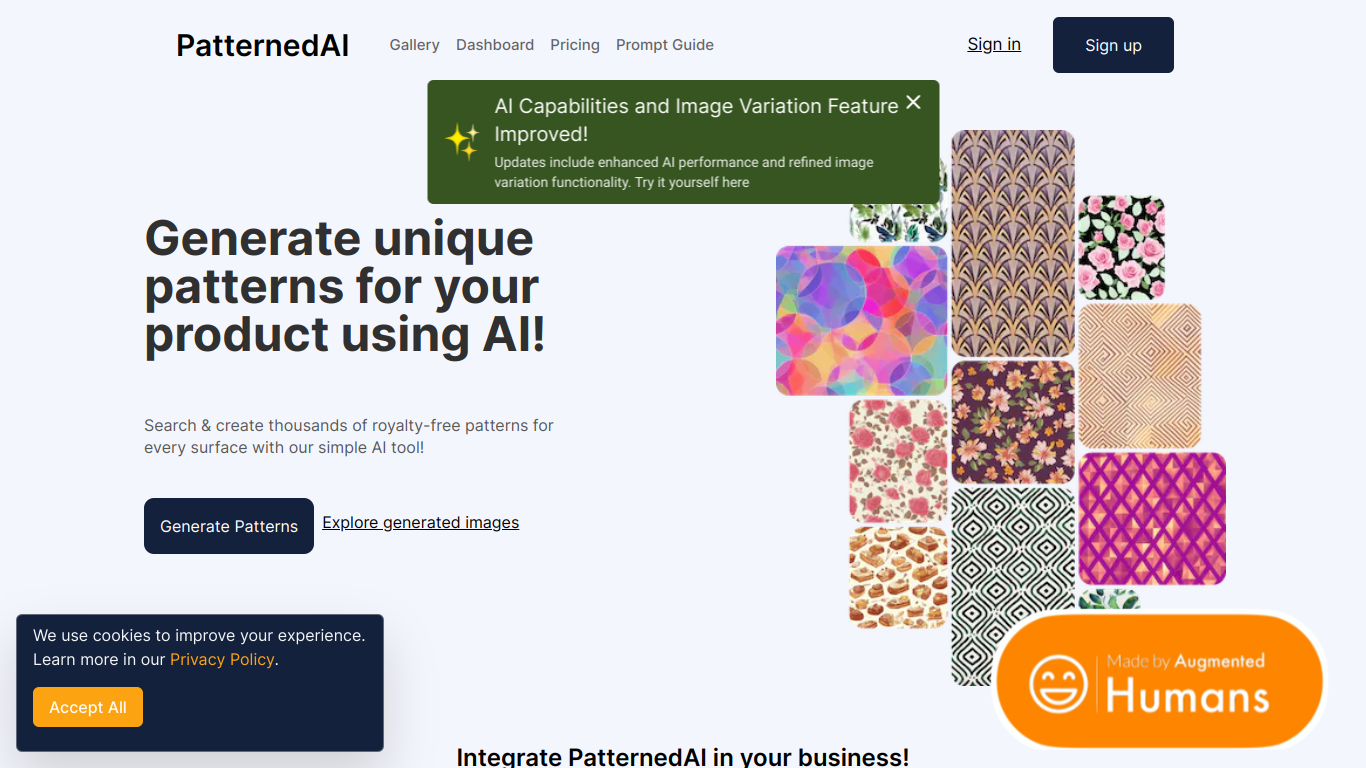Image resolution: width=1366 pixels, height=768 pixels.
Task: Click the sparkle icon in the notification
Action: tap(462, 141)
